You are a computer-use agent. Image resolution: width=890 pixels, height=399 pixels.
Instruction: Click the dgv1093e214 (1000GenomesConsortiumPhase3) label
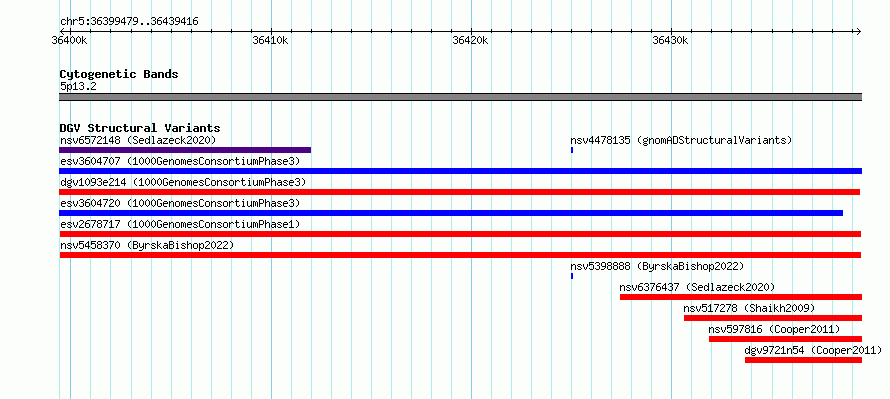pyautogui.click(x=183, y=182)
